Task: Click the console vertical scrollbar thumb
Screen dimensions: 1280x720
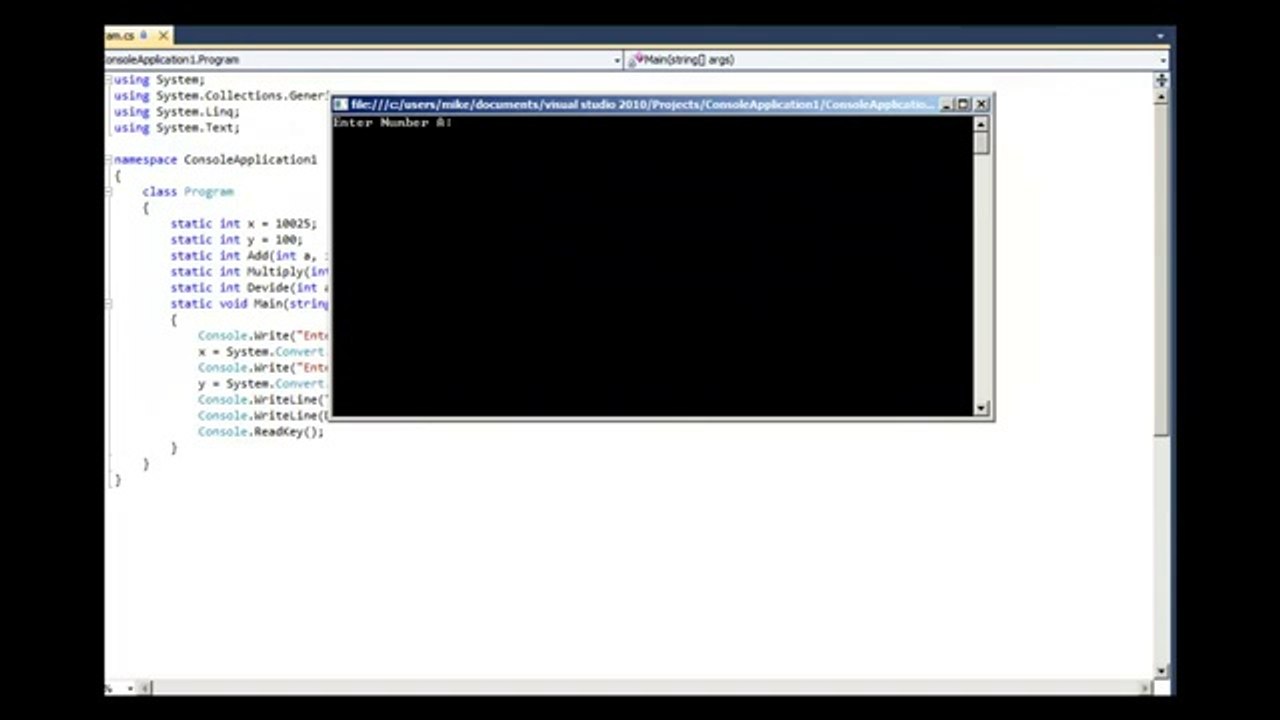Action: coord(981,143)
